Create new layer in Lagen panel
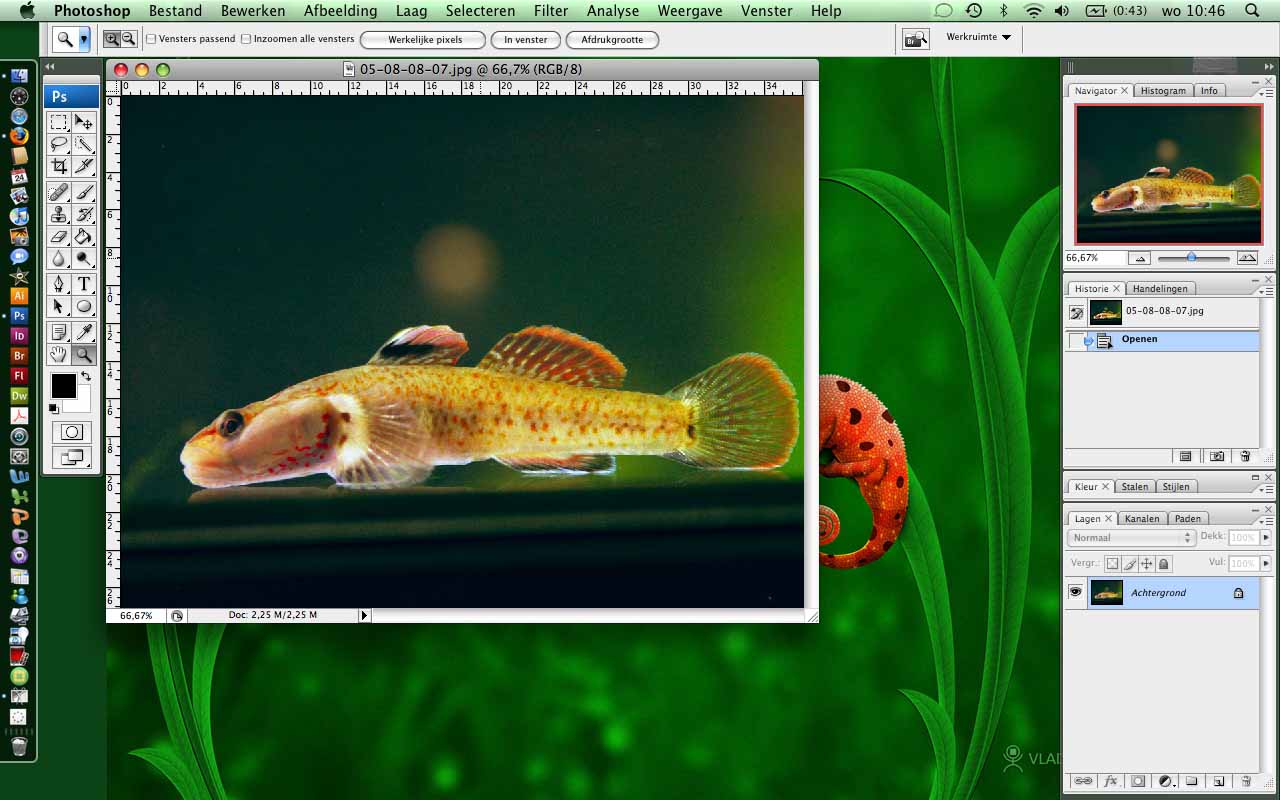Viewport: 1280px width, 800px height. point(1218,781)
